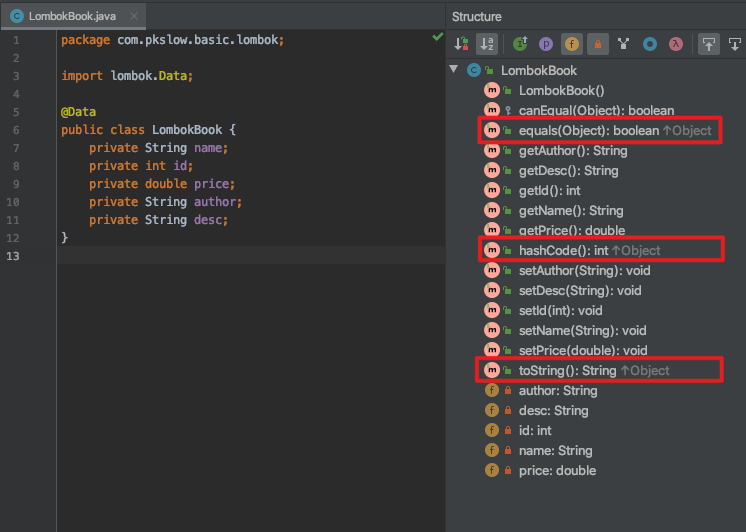The width and height of the screenshot is (746, 532).
Task: Select id: int field
Action: click(535, 430)
